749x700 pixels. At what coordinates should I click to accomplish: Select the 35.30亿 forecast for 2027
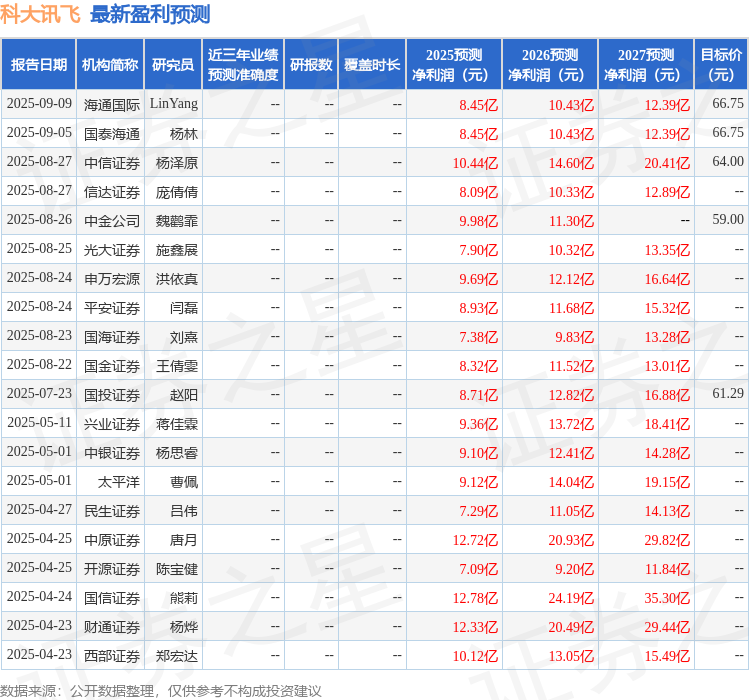click(667, 598)
